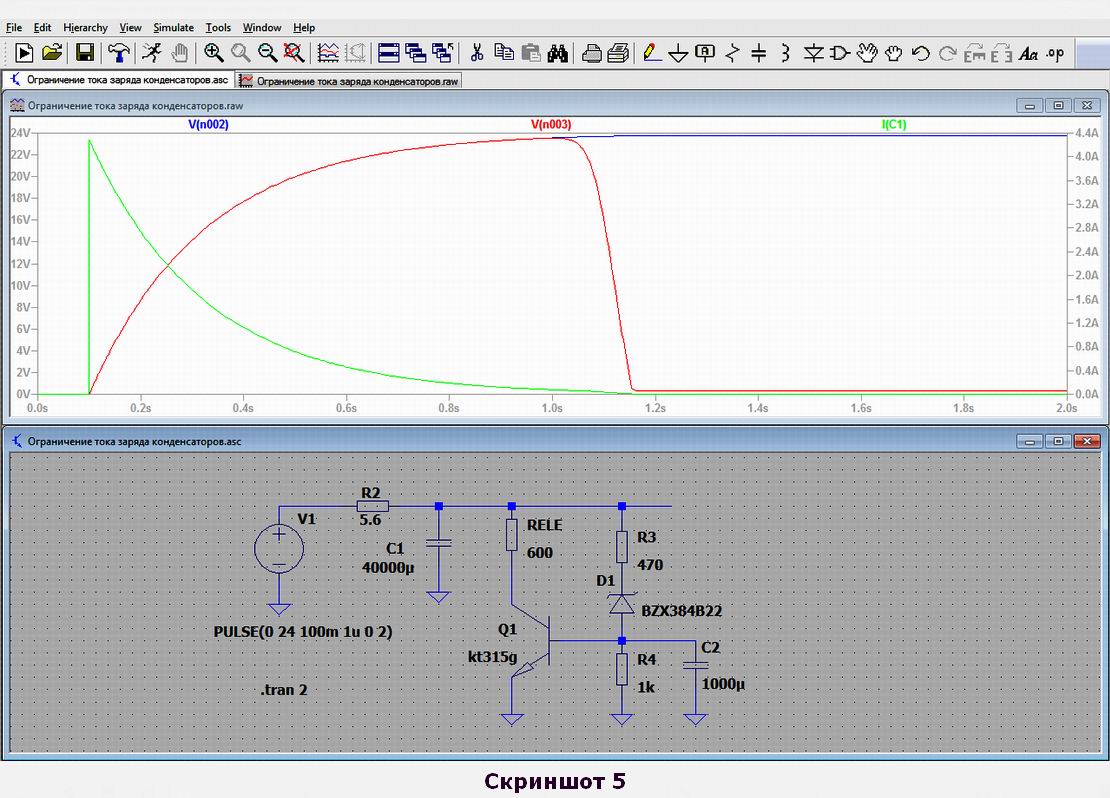Open the View menu
Screen dimensions: 1110x798
(130, 28)
